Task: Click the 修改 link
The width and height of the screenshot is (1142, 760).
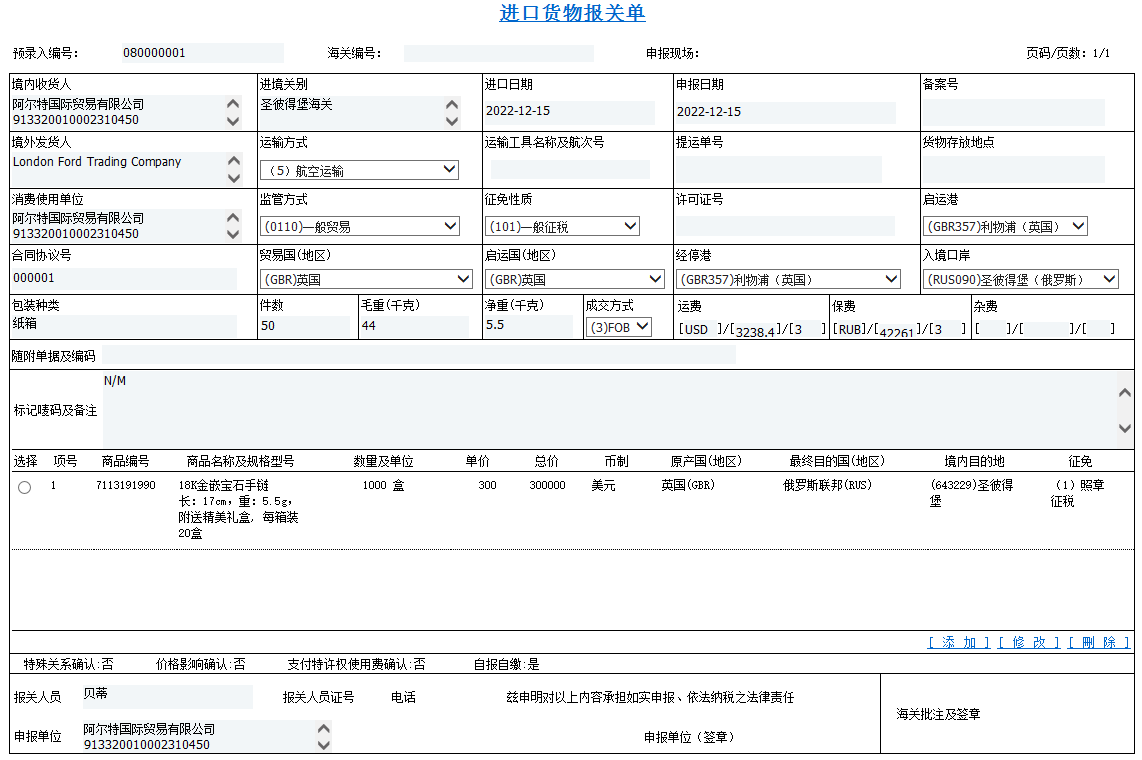Action: pyautogui.click(x=1028, y=643)
